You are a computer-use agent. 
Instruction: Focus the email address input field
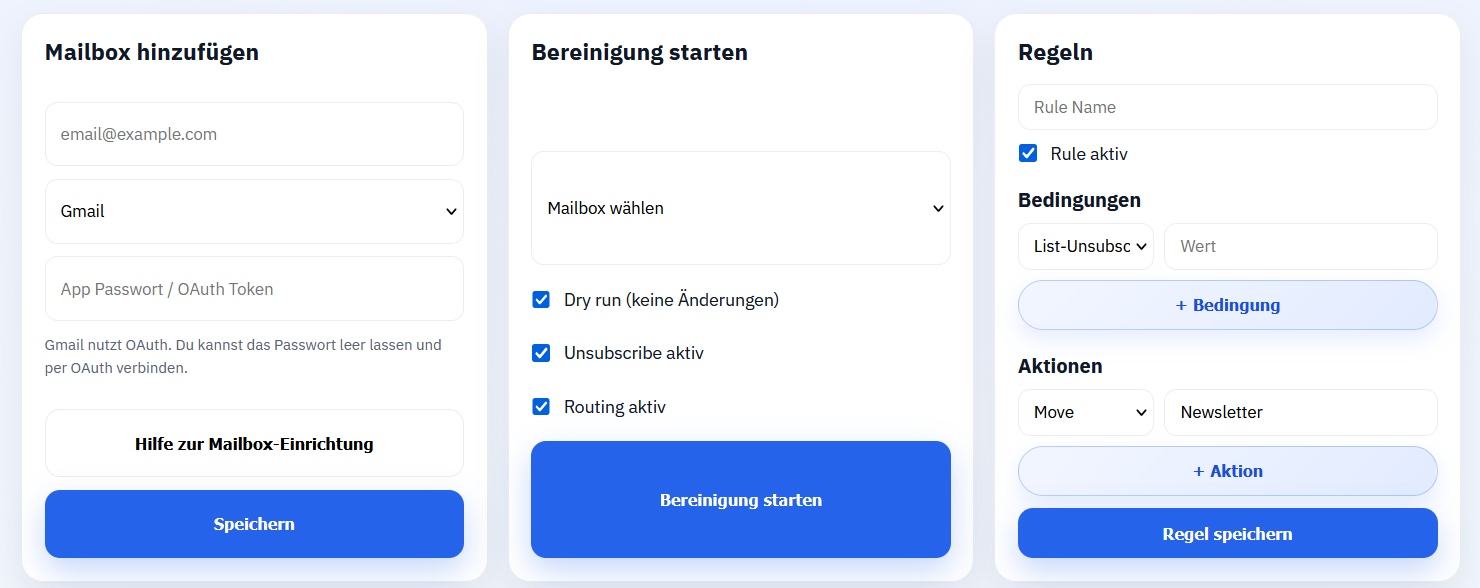[254, 134]
